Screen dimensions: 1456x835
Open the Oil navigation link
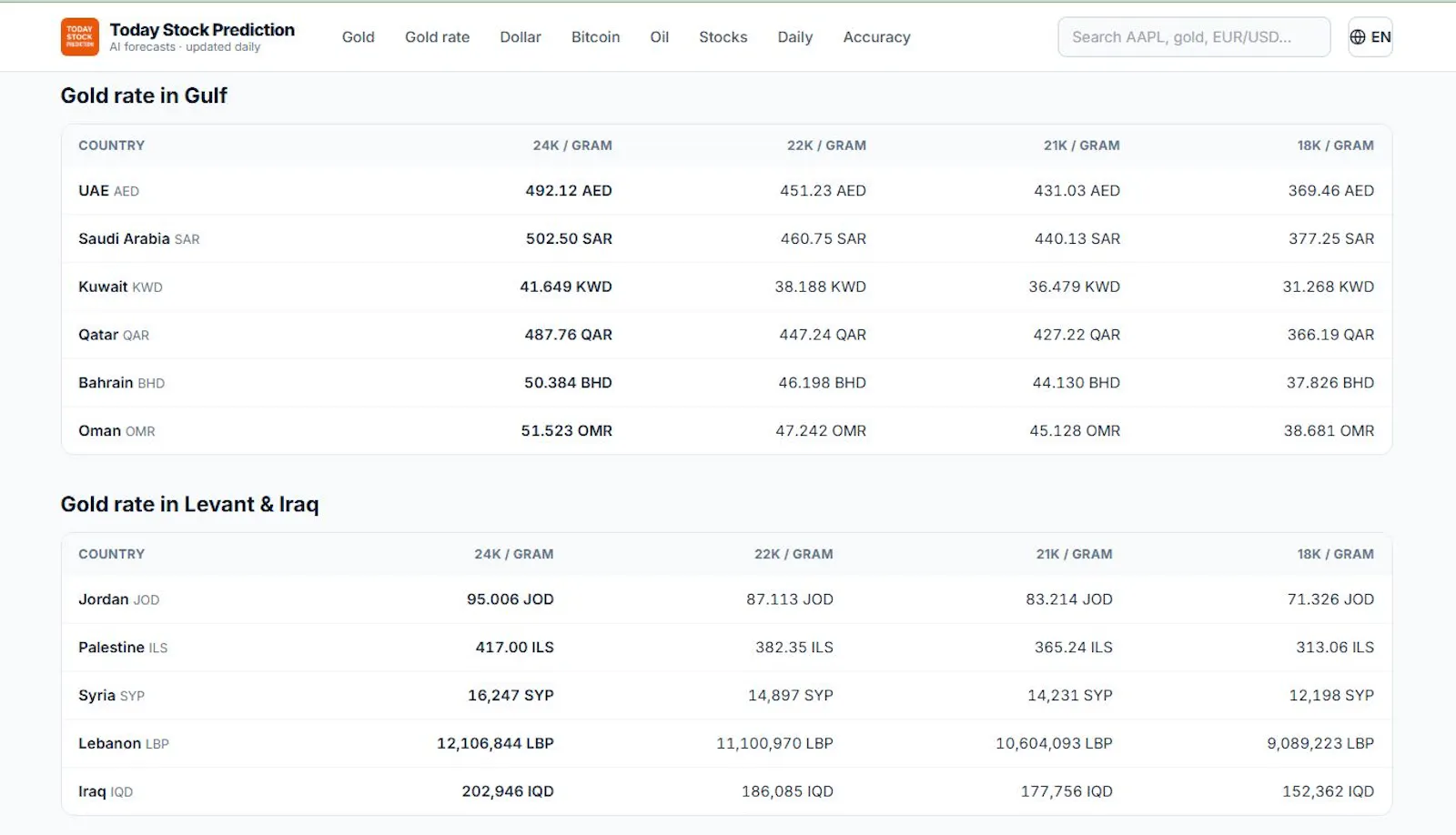660,37
